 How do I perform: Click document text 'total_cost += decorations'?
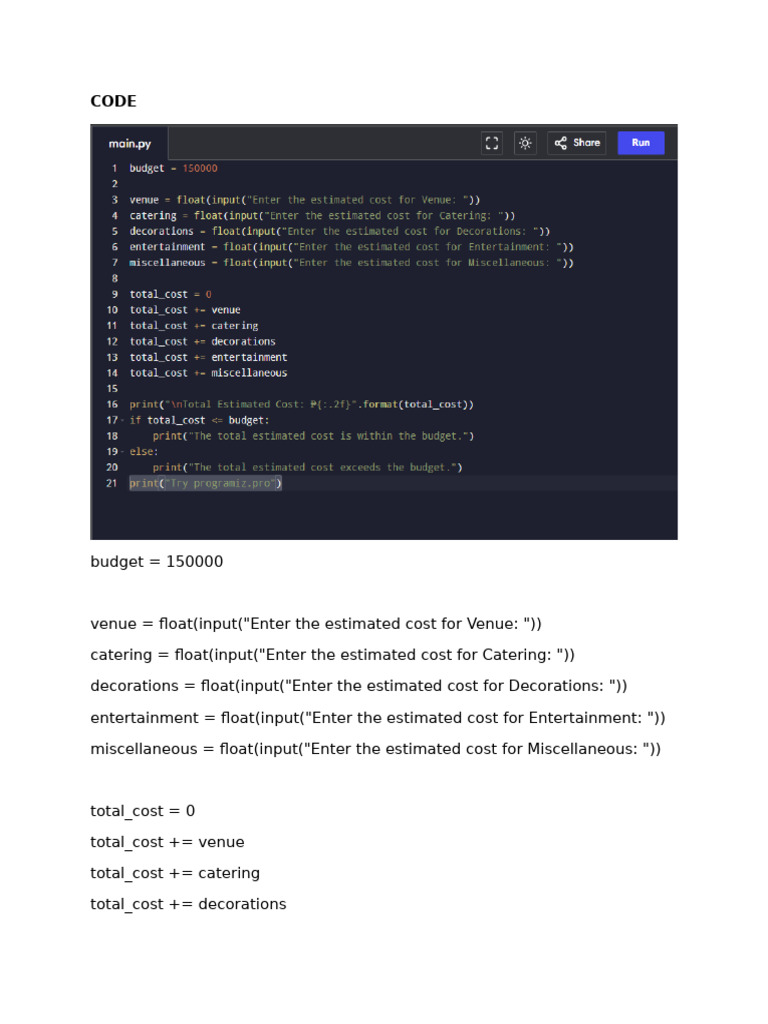click(x=188, y=904)
